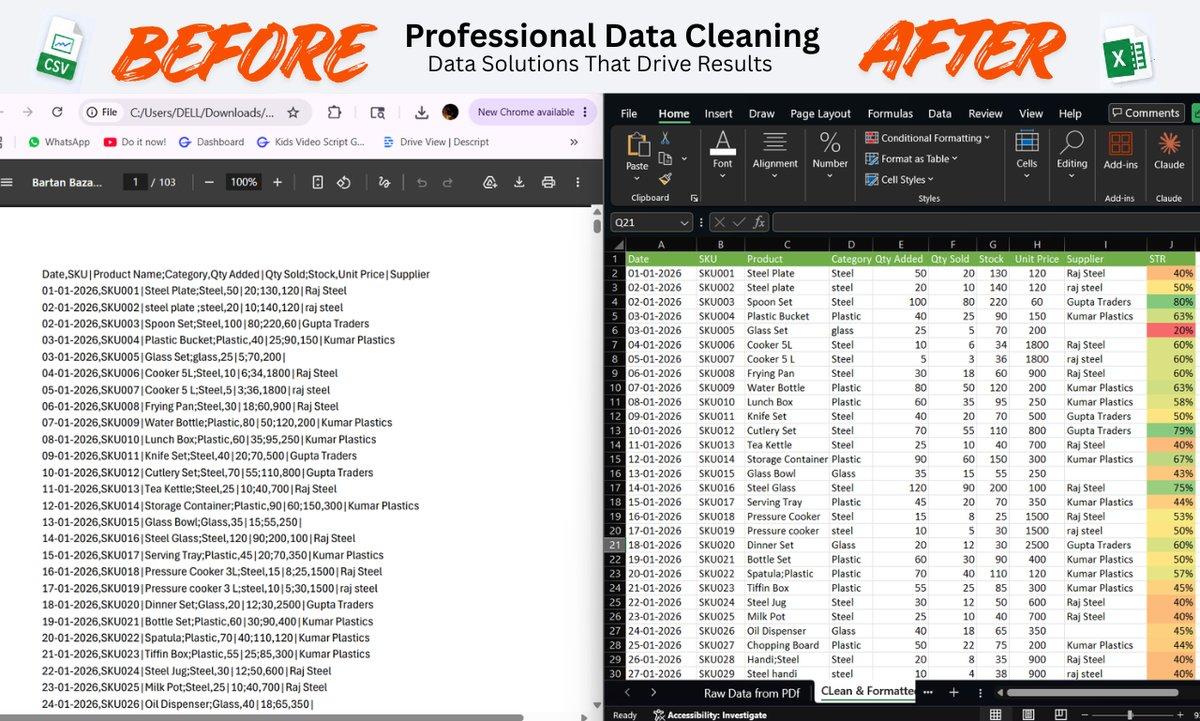Click the Copy icon in Excel clipboard group
Screen dimensions: 1200x721
665,158
